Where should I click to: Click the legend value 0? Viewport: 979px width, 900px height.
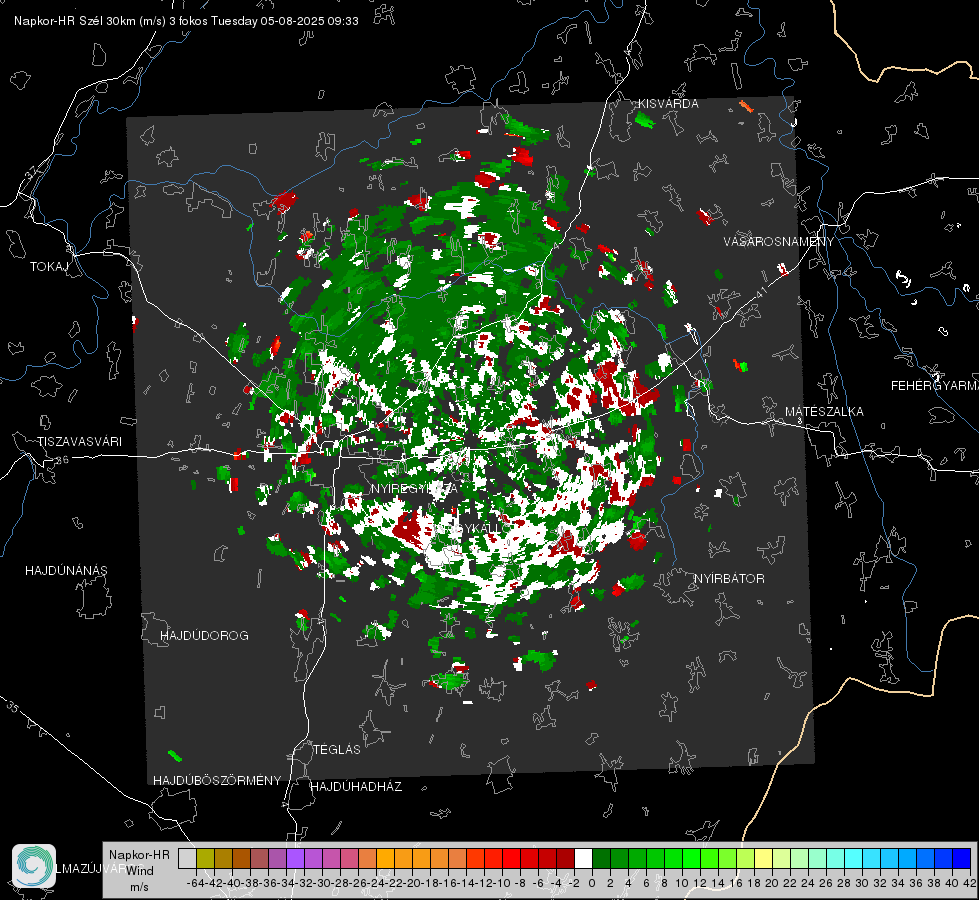click(x=592, y=883)
